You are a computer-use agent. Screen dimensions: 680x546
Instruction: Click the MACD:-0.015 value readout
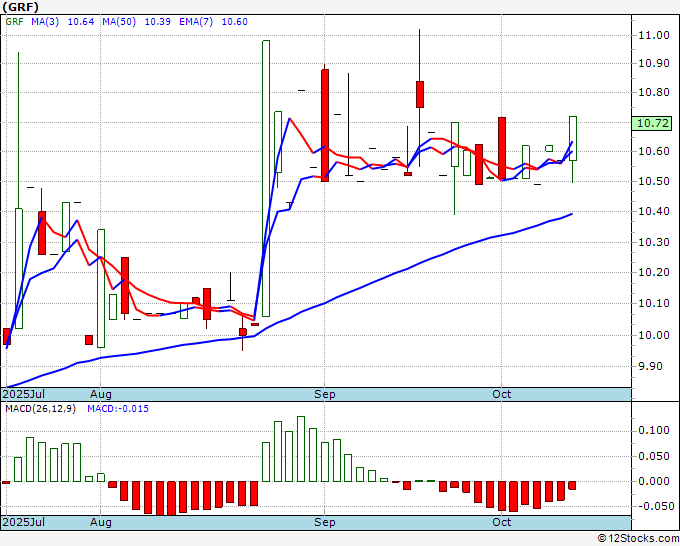(x=118, y=409)
